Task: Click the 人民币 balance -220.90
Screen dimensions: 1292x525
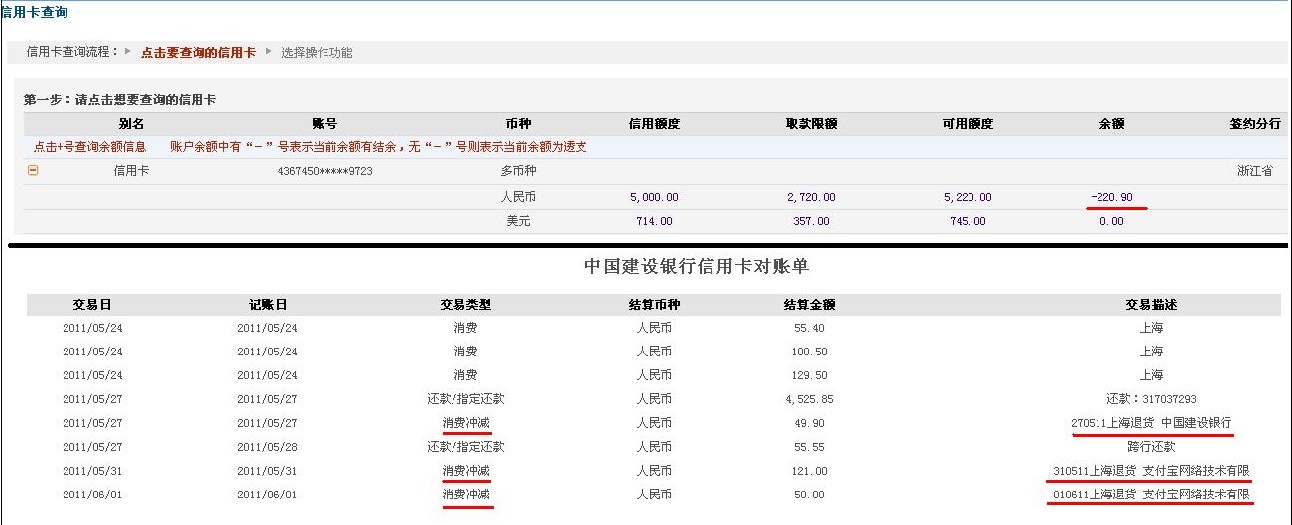Action: (x=1112, y=197)
